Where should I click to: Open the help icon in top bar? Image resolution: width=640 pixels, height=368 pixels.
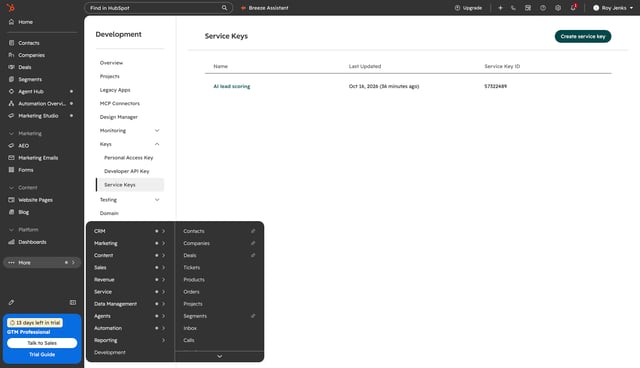click(x=543, y=8)
